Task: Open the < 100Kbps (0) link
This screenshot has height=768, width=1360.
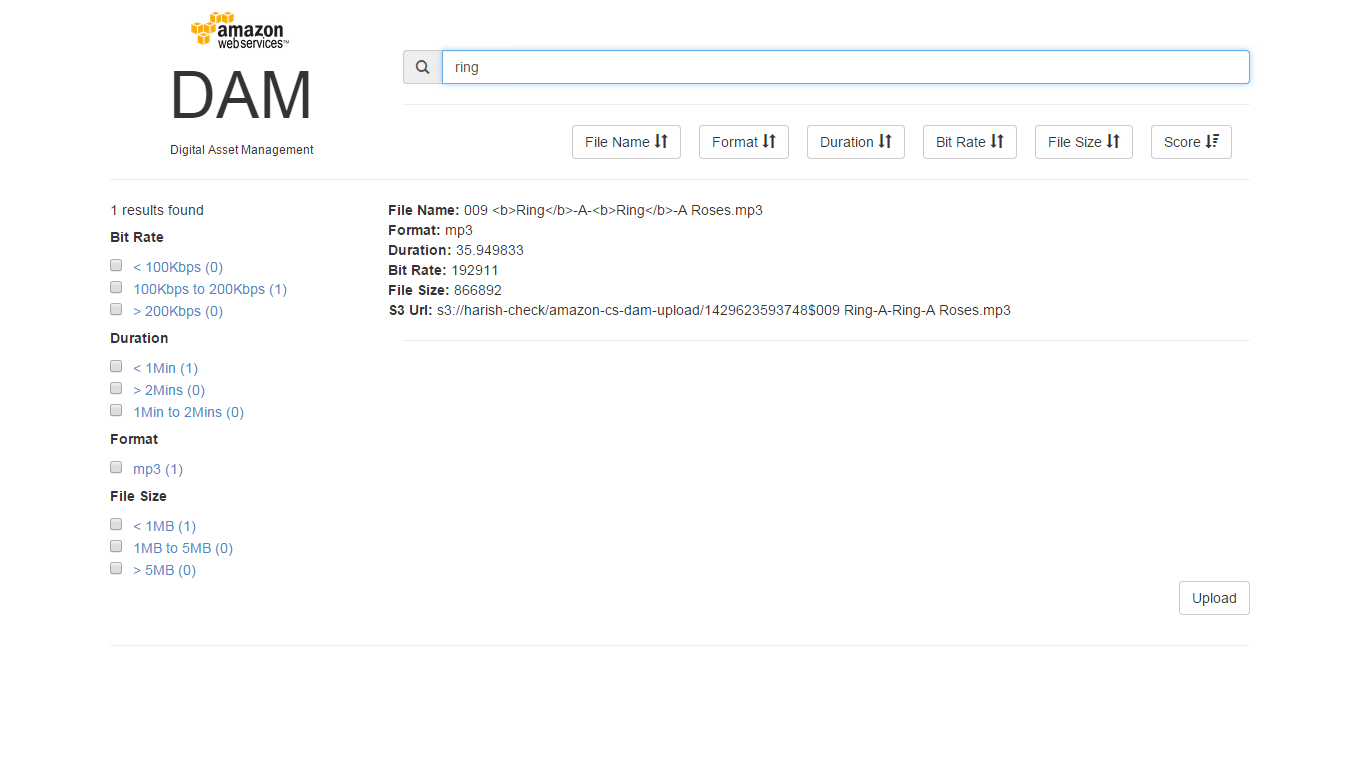Action: 178,267
